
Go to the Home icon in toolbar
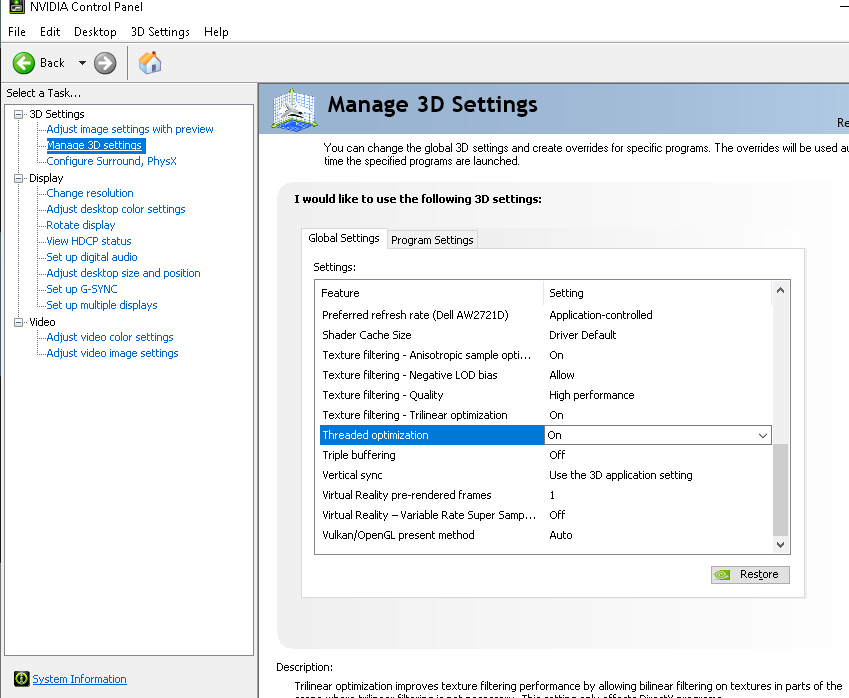pyautogui.click(x=150, y=63)
